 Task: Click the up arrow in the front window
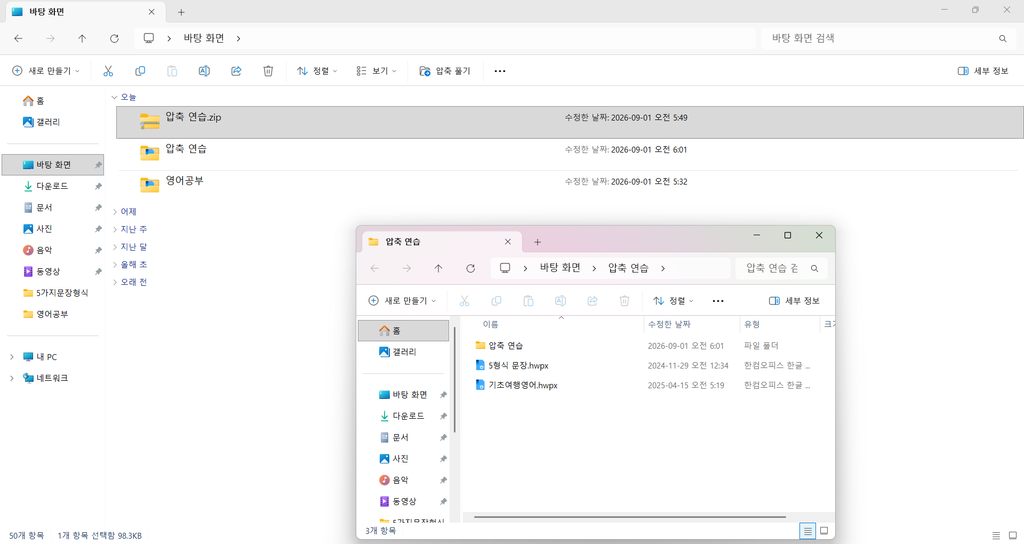[438, 268]
